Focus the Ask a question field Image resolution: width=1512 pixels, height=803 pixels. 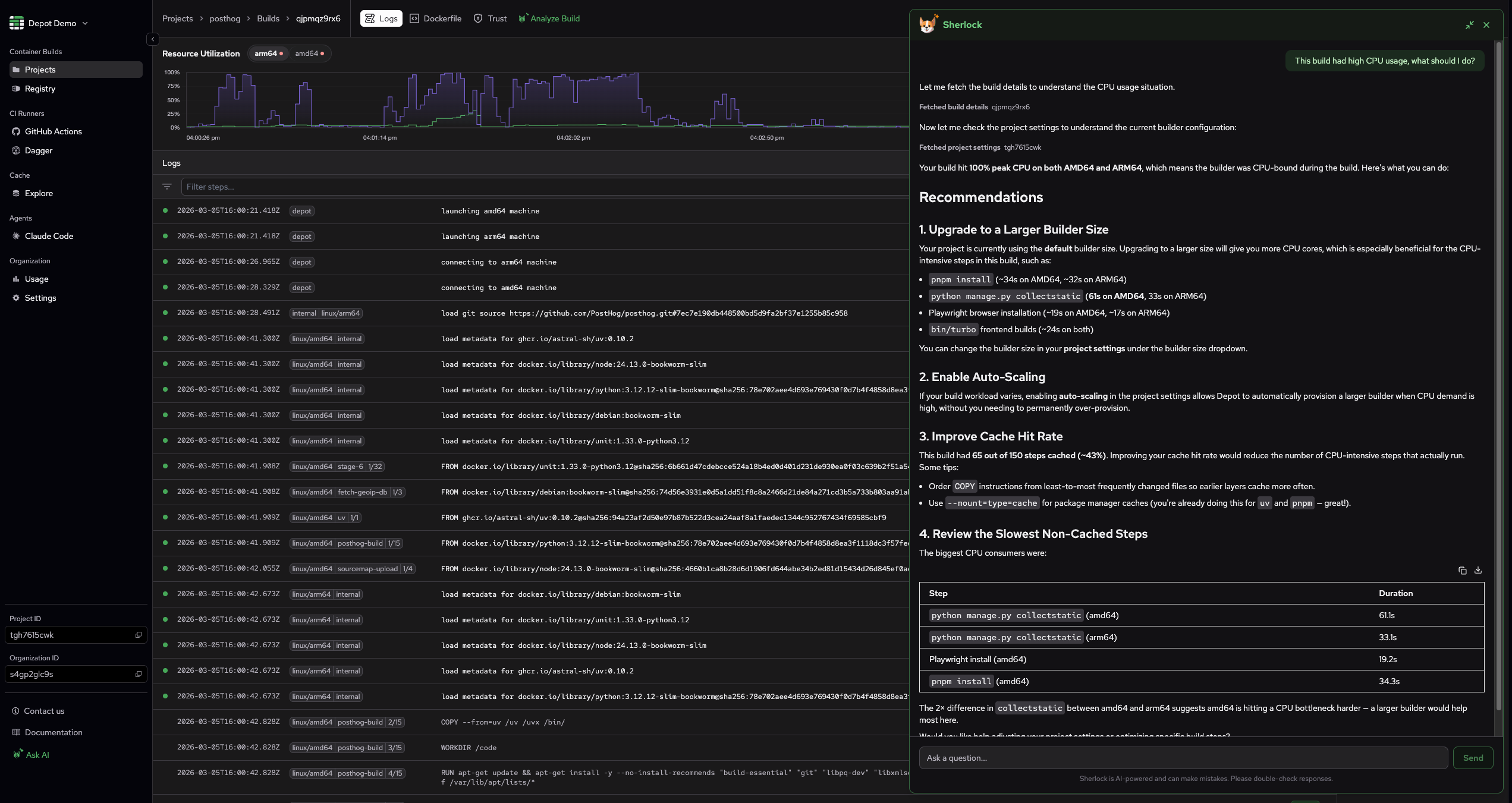[x=1183, y=758]
